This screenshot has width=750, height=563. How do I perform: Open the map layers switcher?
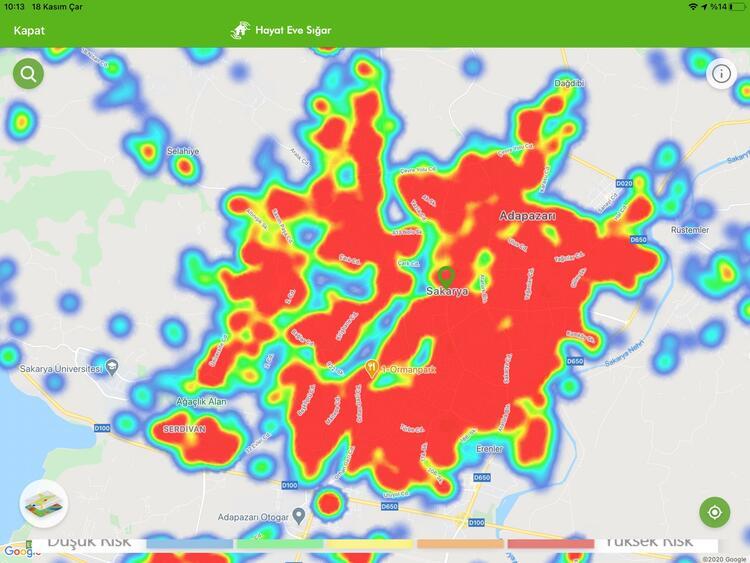[x=43, y=503]
